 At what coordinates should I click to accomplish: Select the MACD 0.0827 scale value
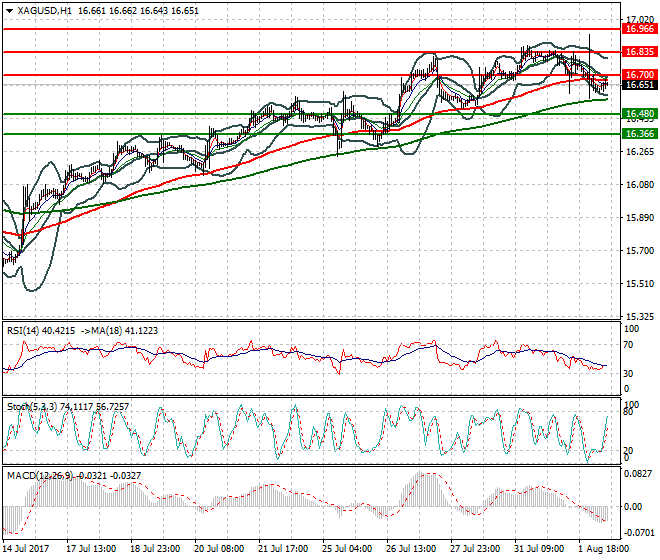click(x=638, y=474)
